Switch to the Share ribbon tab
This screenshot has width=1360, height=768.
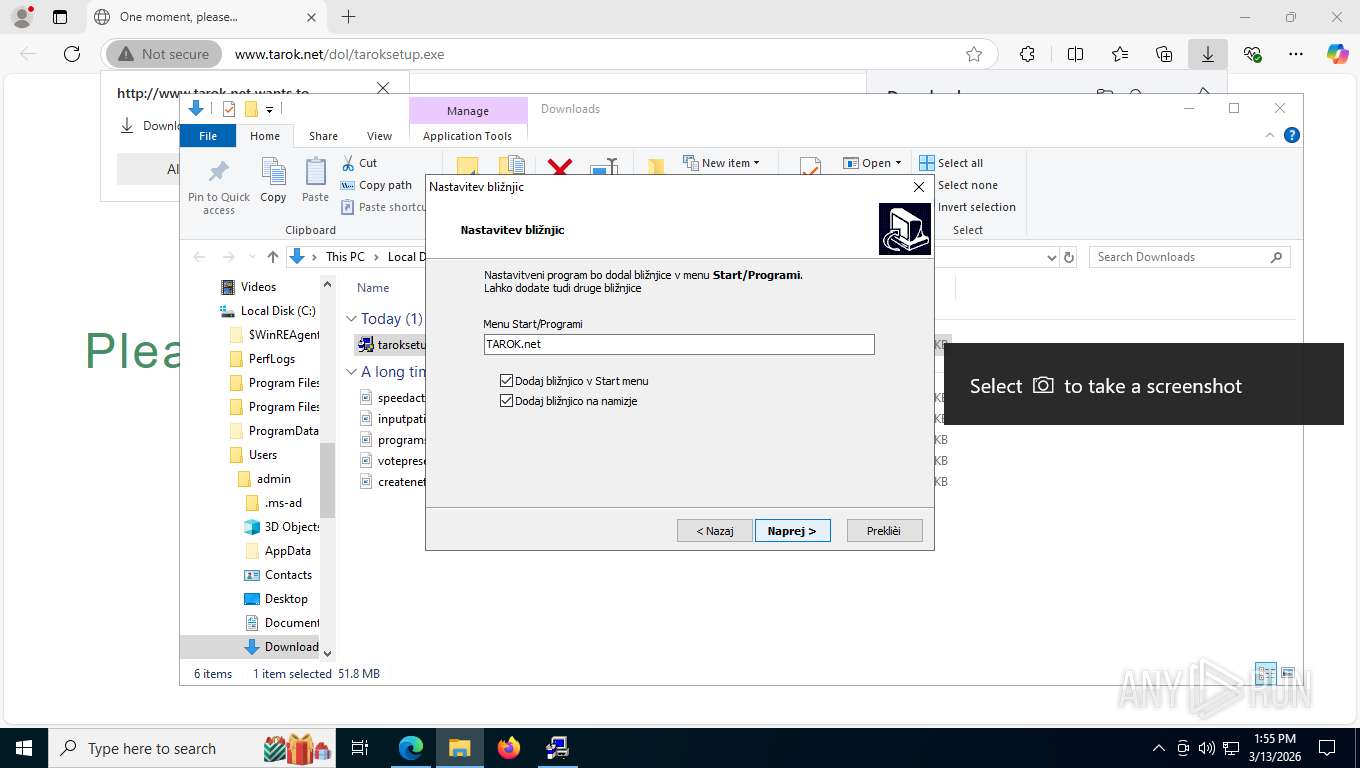point(323,136)
